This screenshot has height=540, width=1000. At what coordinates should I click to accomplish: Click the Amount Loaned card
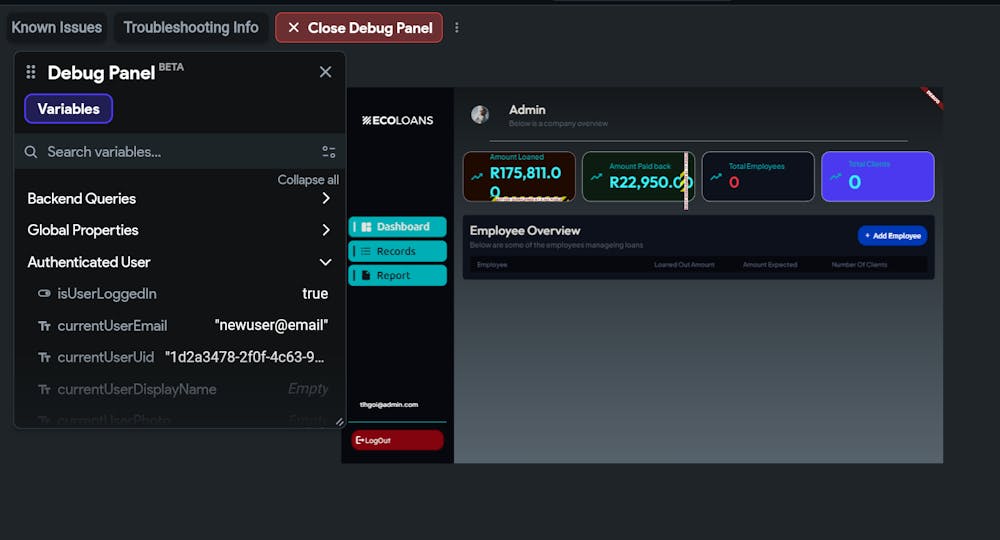pyautogui.click(x=519, y=177)
